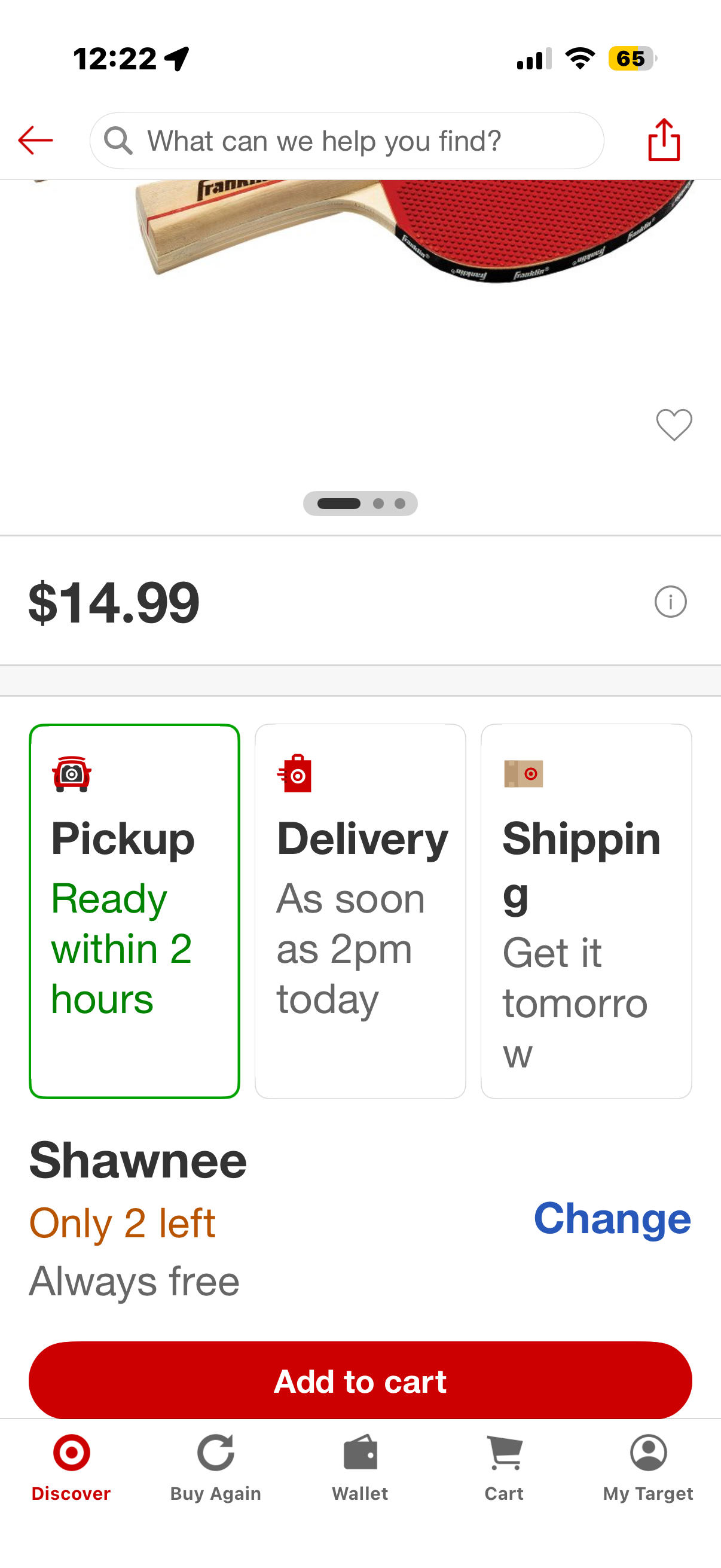Tap the Shawnee store name
Viewport: 721px width, 1568px height.
click(x=138, y=1160)
